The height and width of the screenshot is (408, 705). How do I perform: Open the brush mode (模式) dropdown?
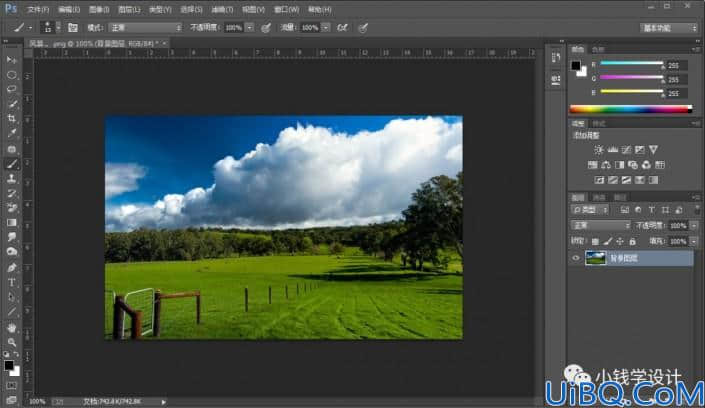[146, 28]
